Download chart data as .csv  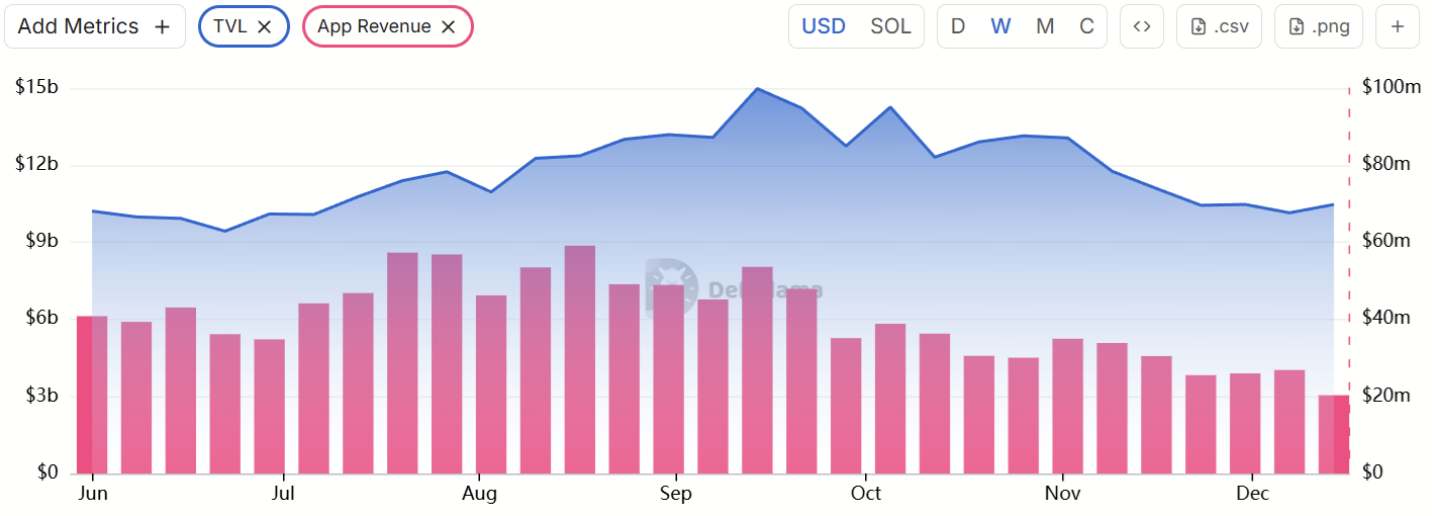(x=1219, y=26)
